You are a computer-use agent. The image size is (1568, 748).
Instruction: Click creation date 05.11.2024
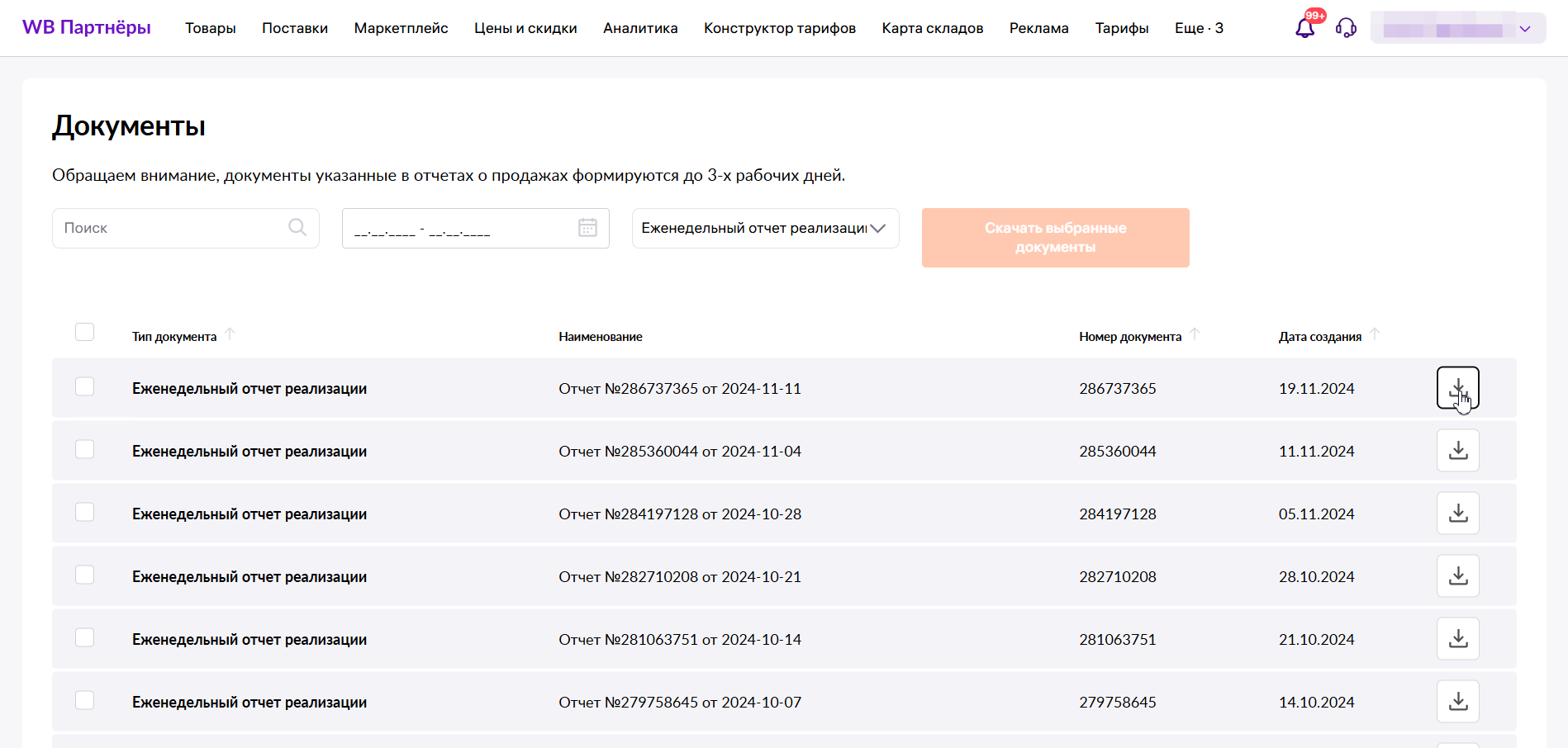tap(1317, 514)
